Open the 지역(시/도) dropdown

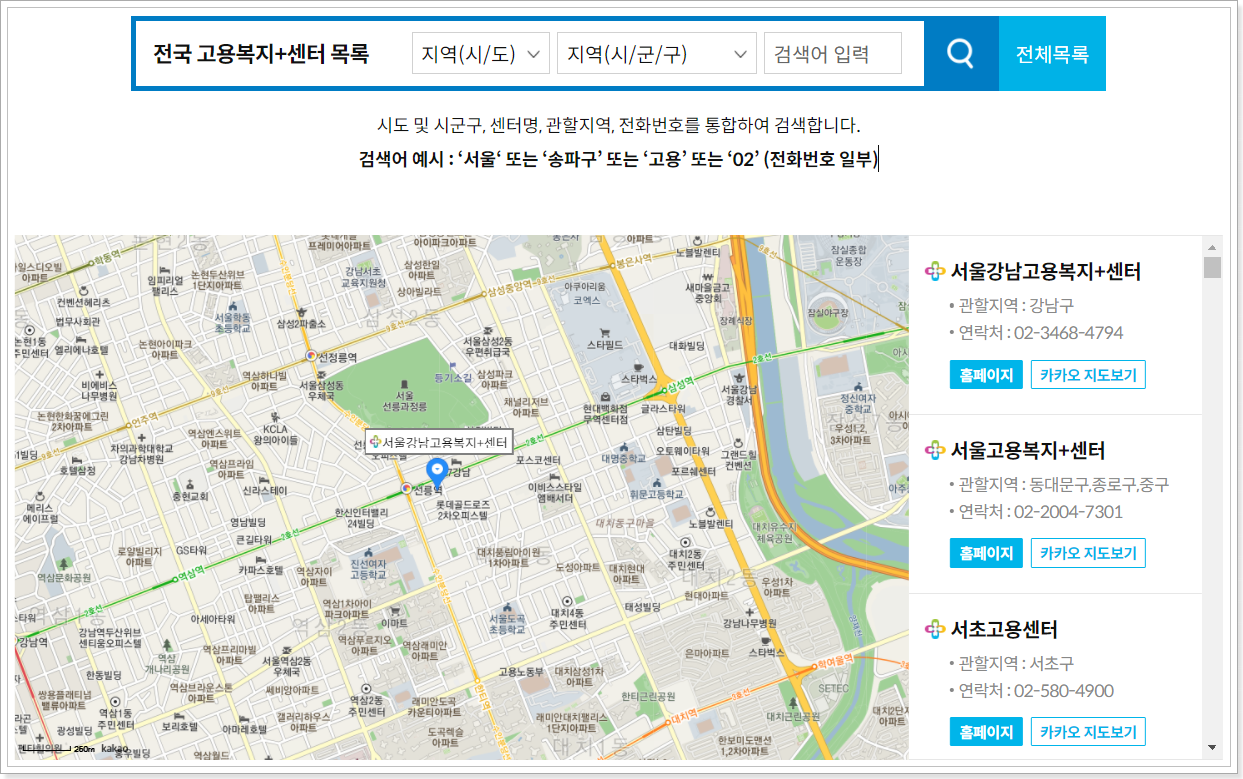tap(479, 53)
